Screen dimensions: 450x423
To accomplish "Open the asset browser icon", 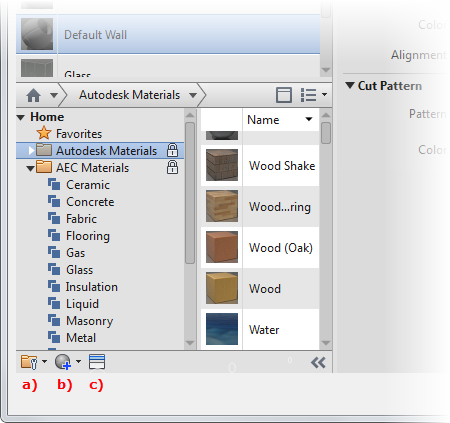I will [x=97, y=362].
